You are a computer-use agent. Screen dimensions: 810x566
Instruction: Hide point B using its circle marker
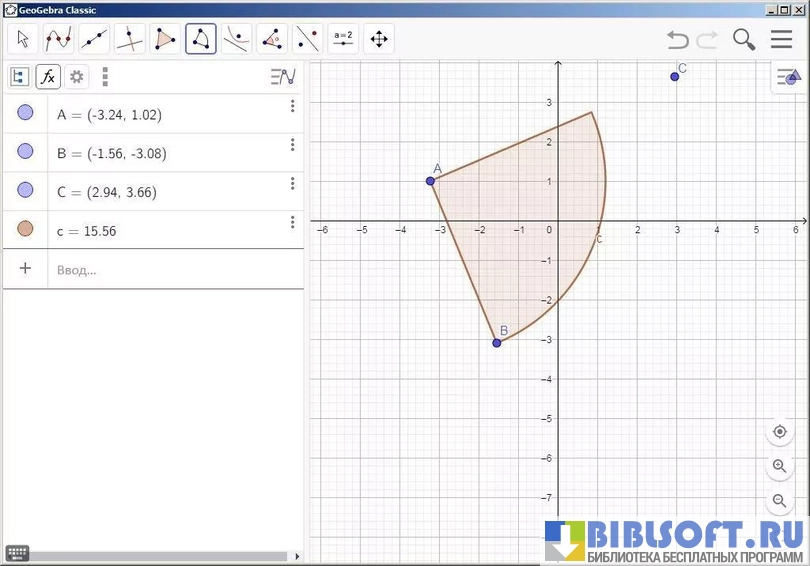coord(25,152)
